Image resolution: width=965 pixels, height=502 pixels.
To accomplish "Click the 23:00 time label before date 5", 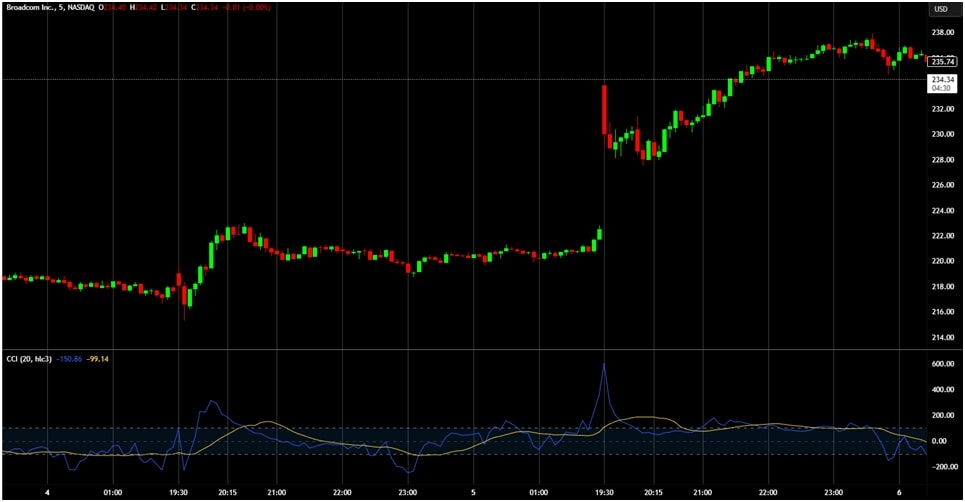I will 408,493.
